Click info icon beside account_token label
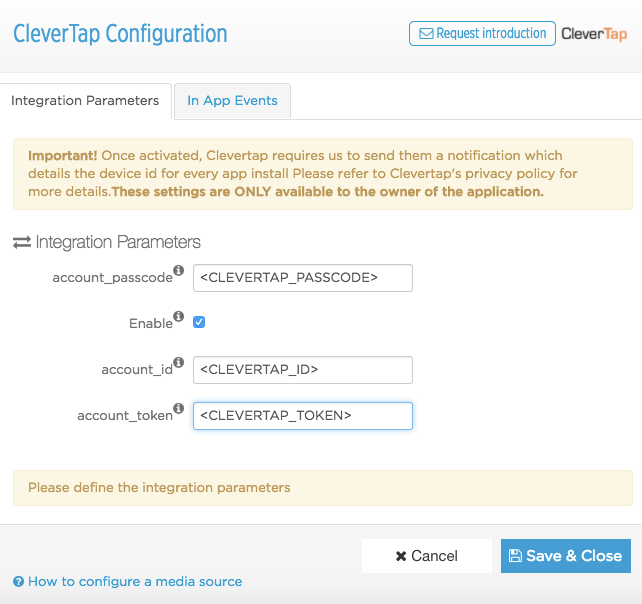Viewport: 642px width, 604px height. [179, 408]
